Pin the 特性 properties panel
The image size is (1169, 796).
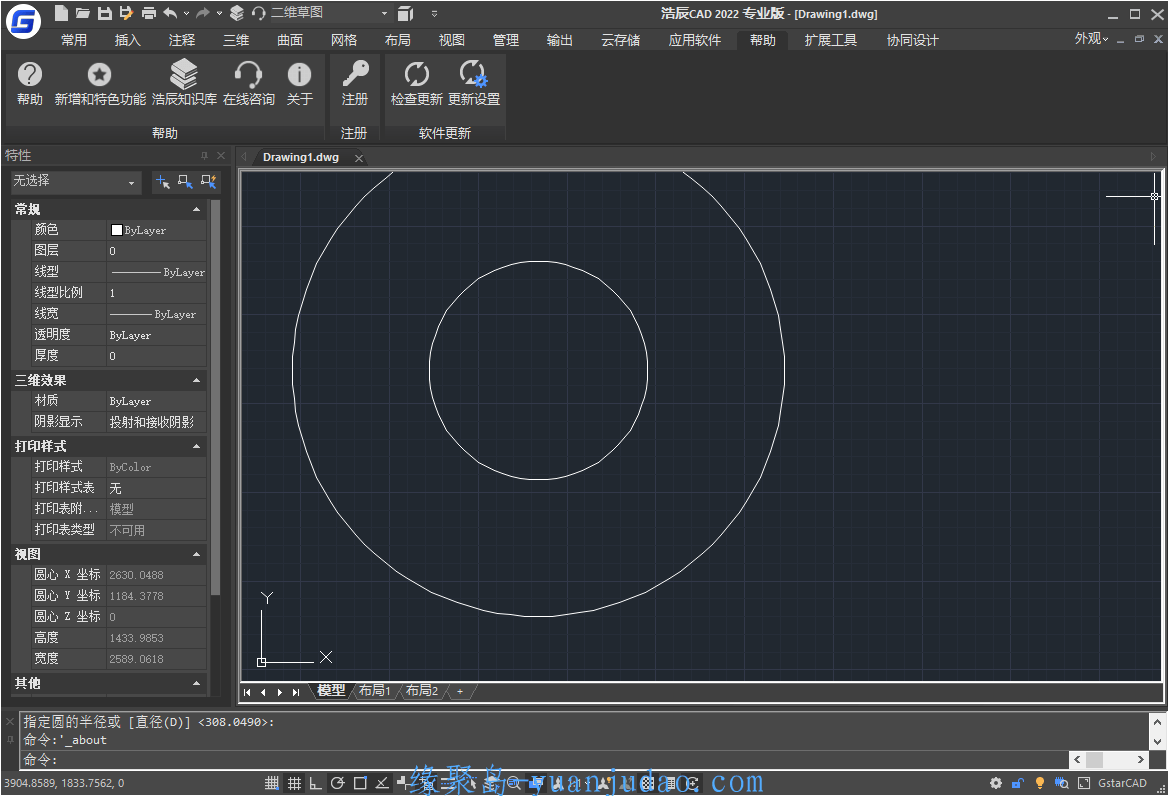tap(204, 155)
